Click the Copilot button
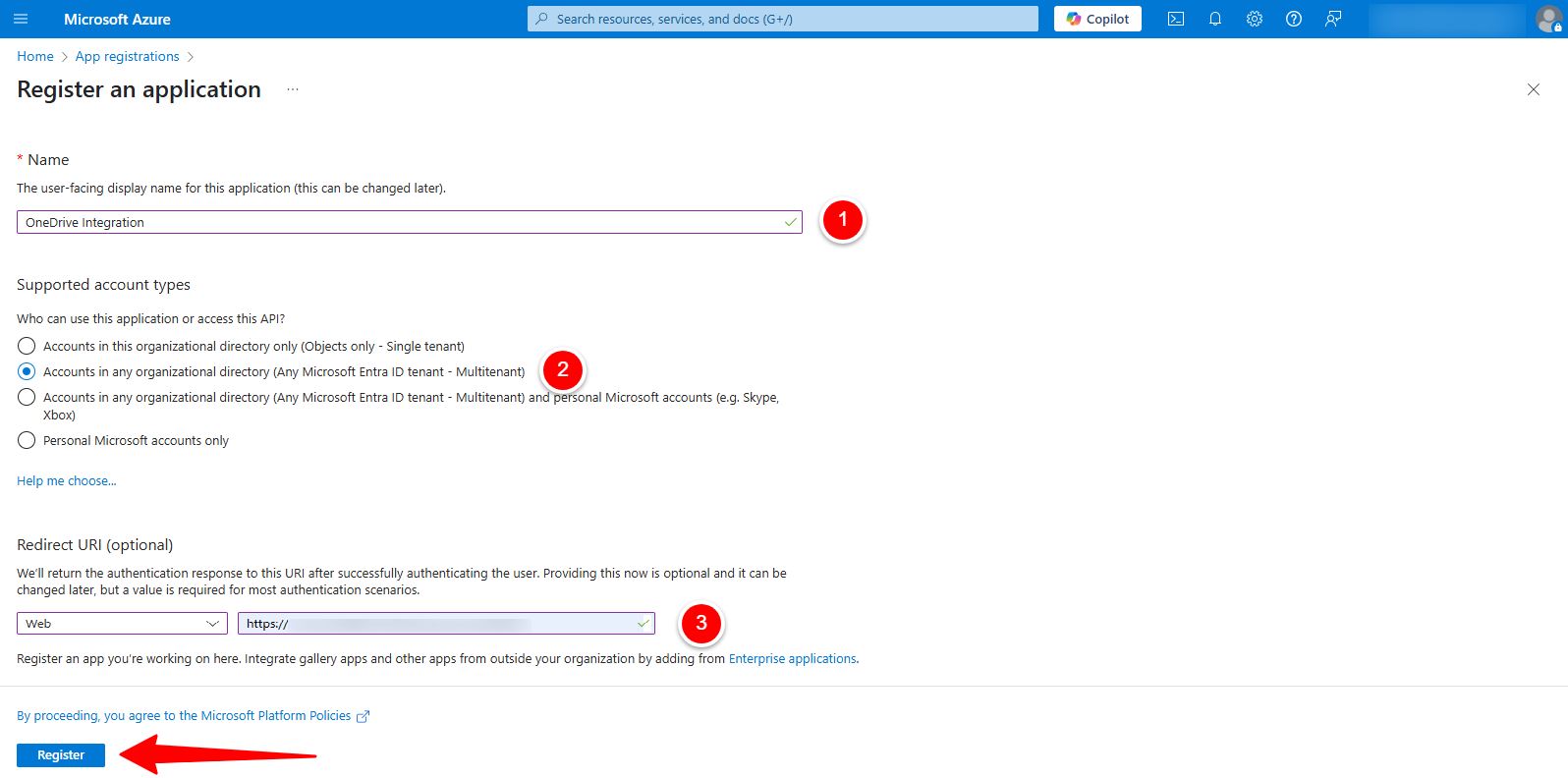 coord(1097,19)
